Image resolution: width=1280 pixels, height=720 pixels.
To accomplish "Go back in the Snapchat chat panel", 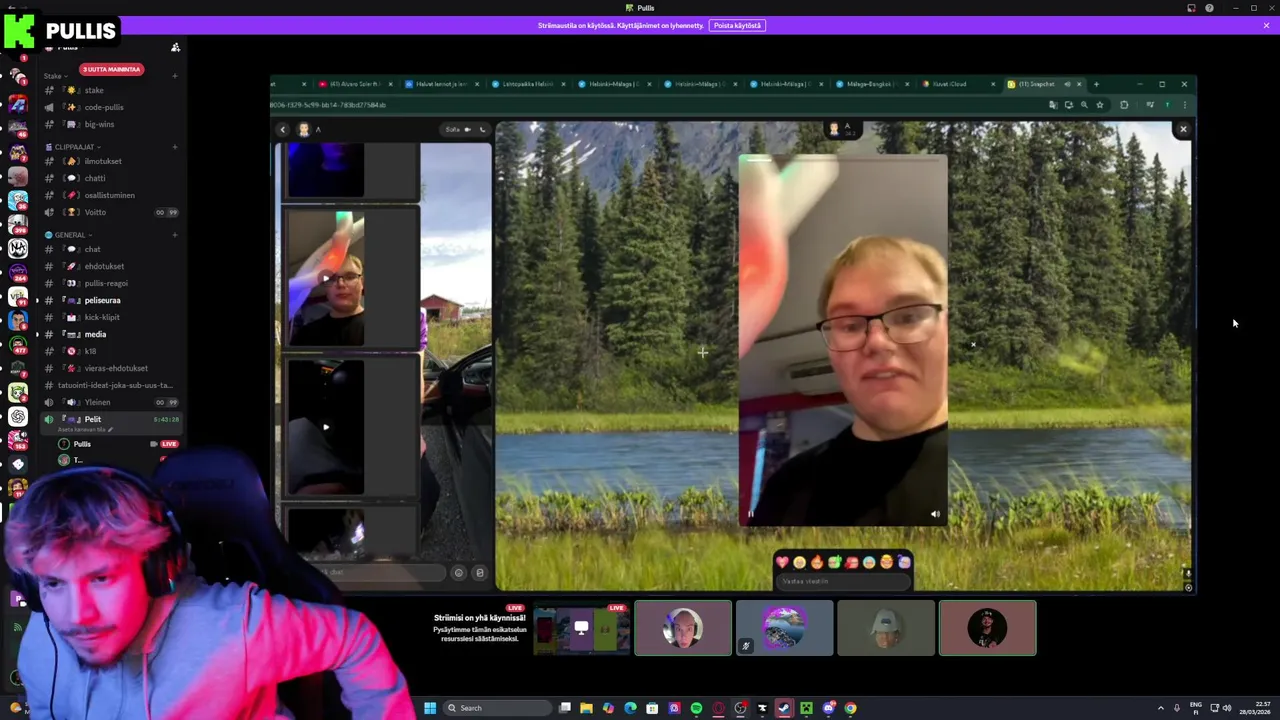I will (283, 129).
